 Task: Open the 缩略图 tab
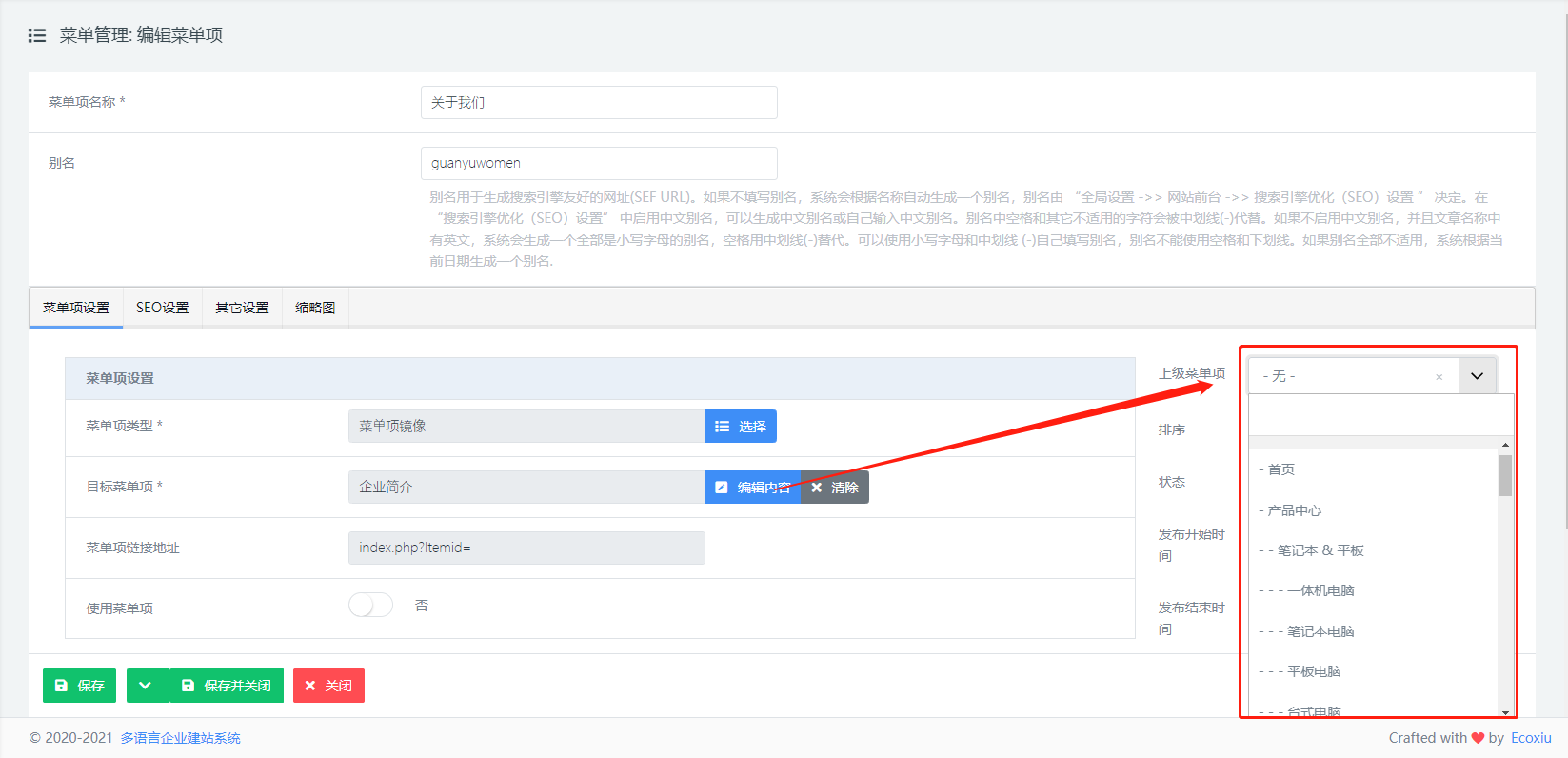[315, 308]
